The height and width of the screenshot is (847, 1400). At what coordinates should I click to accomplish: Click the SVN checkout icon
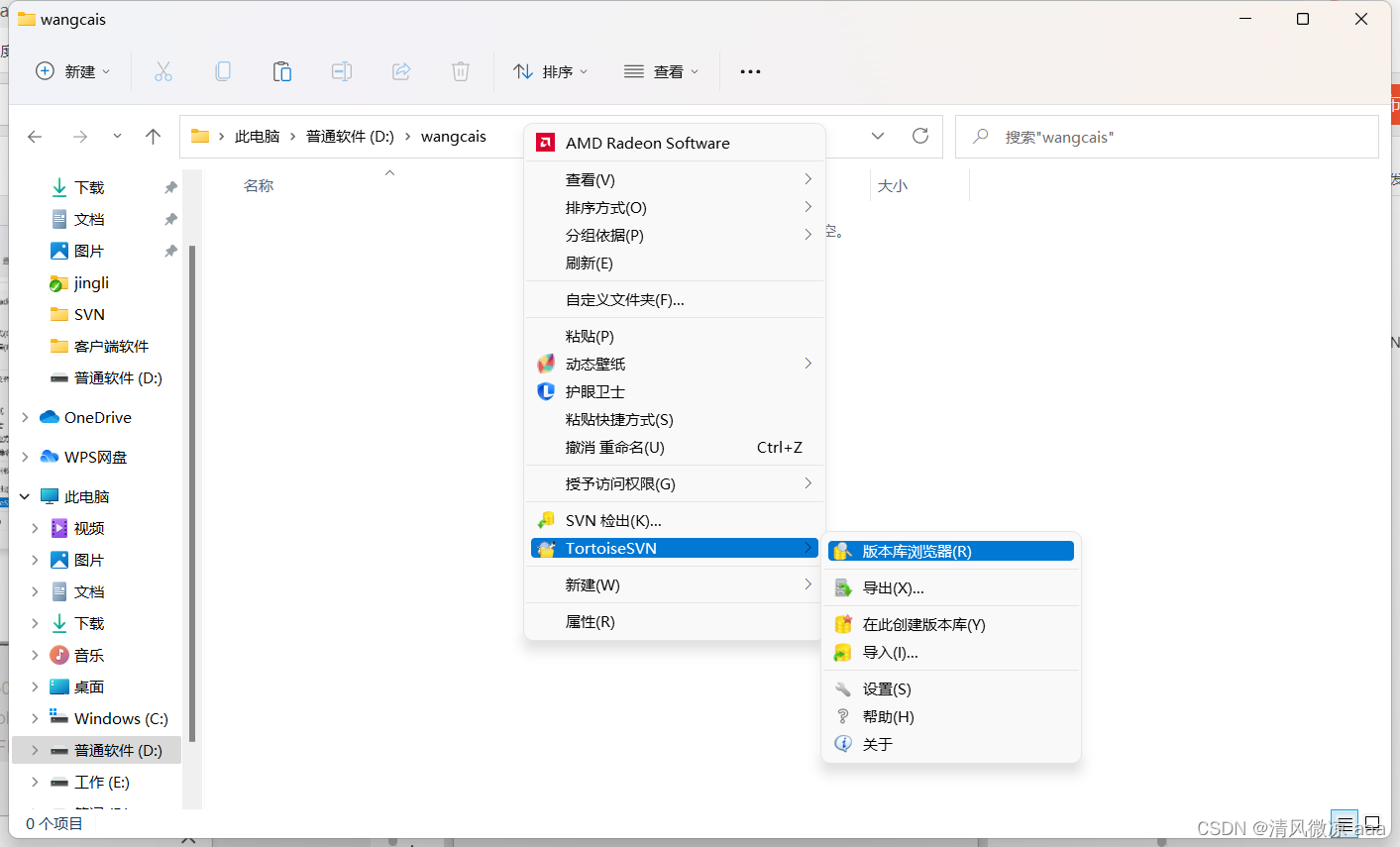point(545,520)
